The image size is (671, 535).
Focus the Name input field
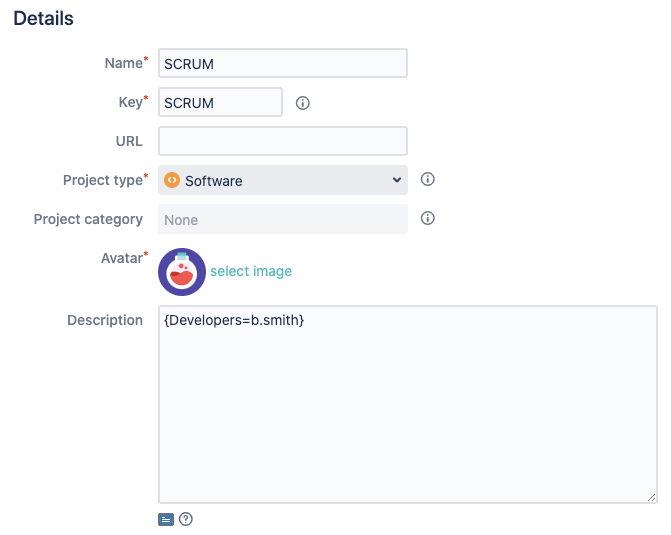283,63
